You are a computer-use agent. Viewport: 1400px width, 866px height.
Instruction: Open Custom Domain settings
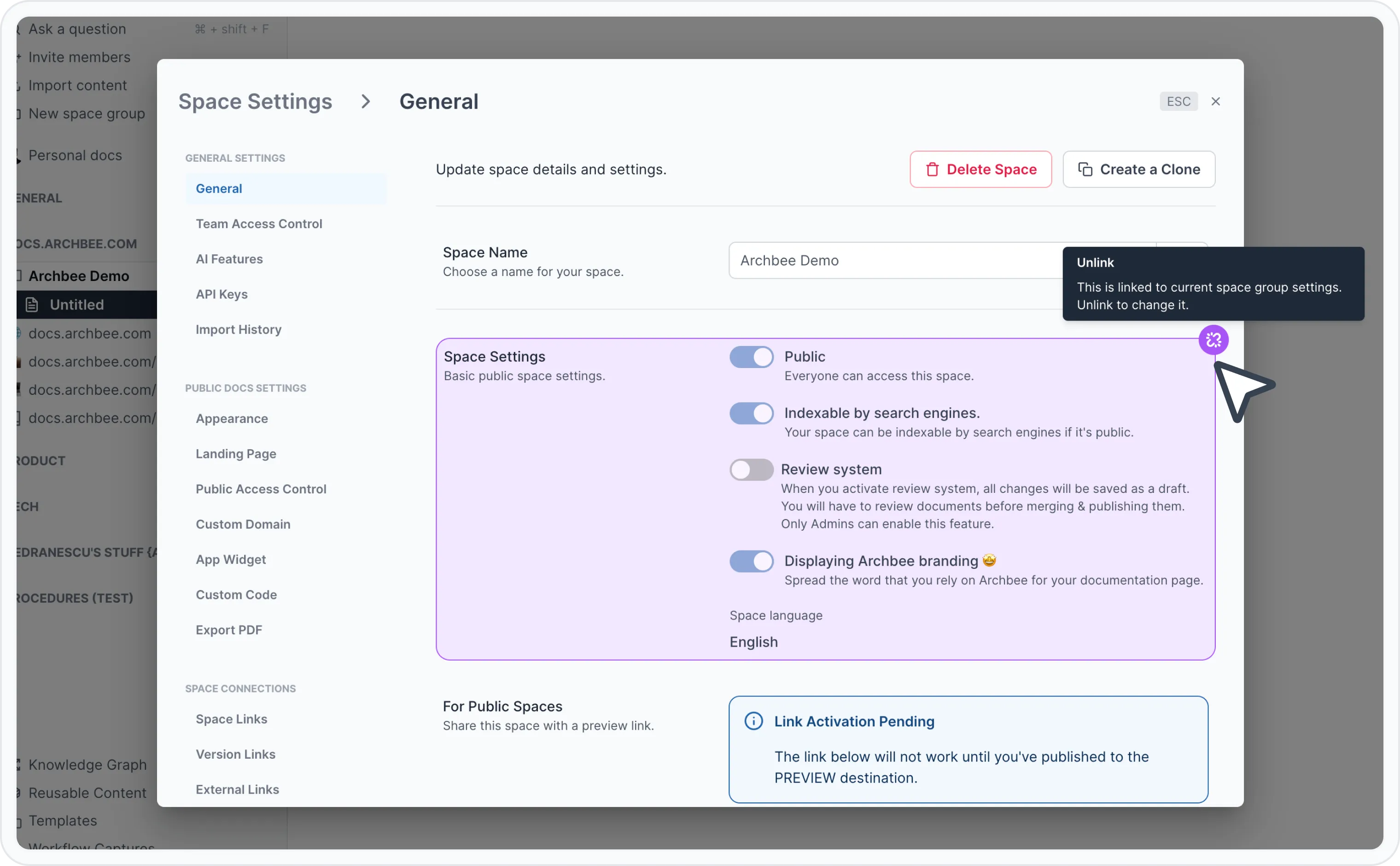[x=243, y=524]
